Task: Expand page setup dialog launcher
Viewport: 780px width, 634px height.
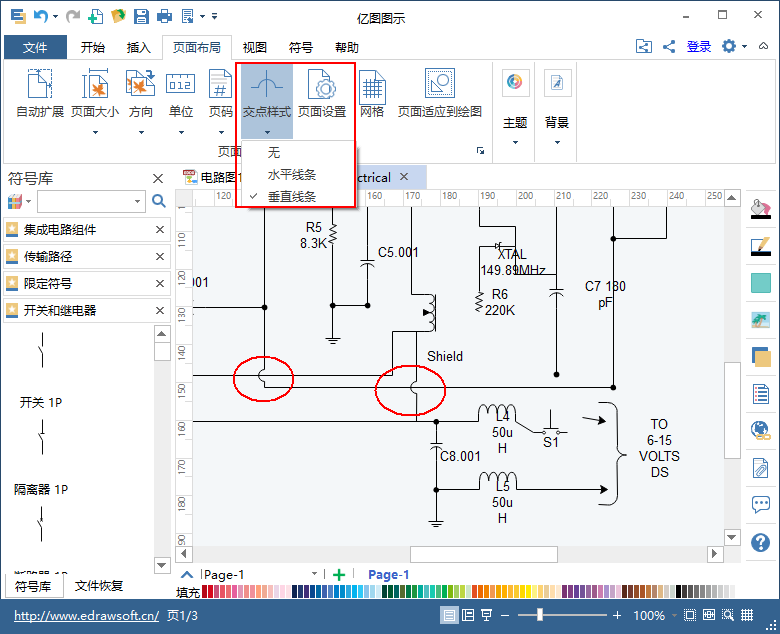Action: click(480, 151)
